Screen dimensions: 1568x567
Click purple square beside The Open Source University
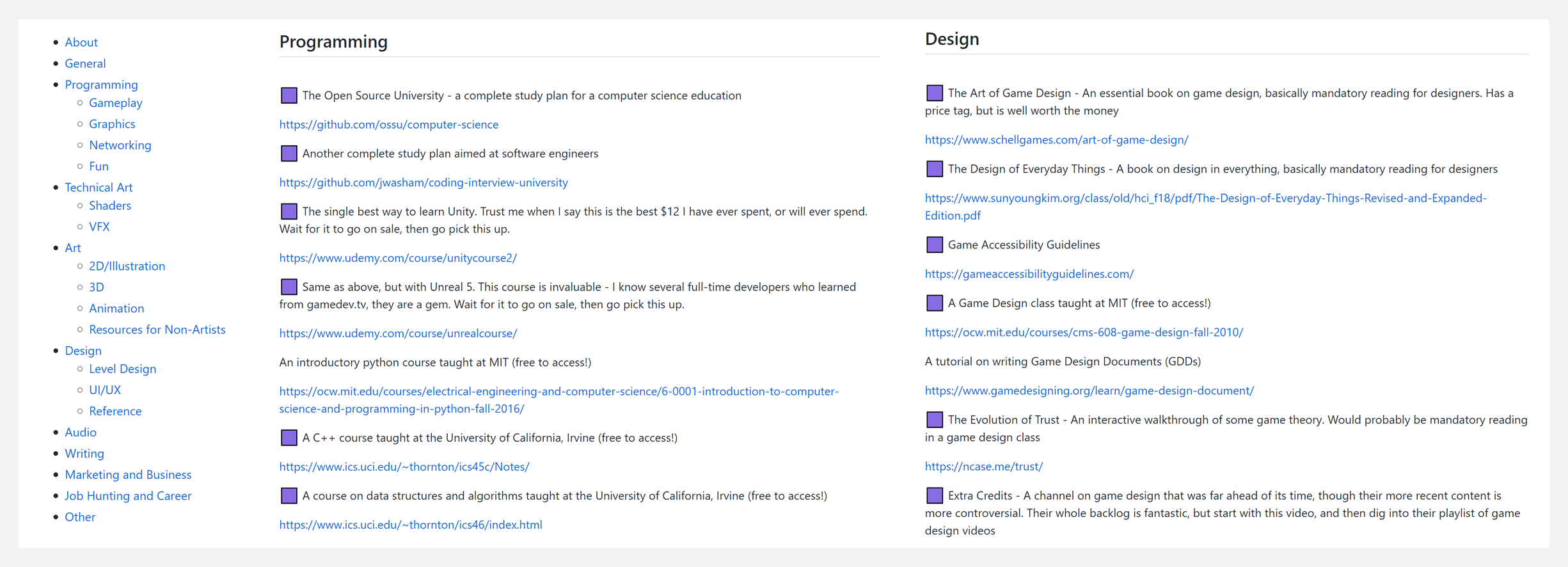289,96
